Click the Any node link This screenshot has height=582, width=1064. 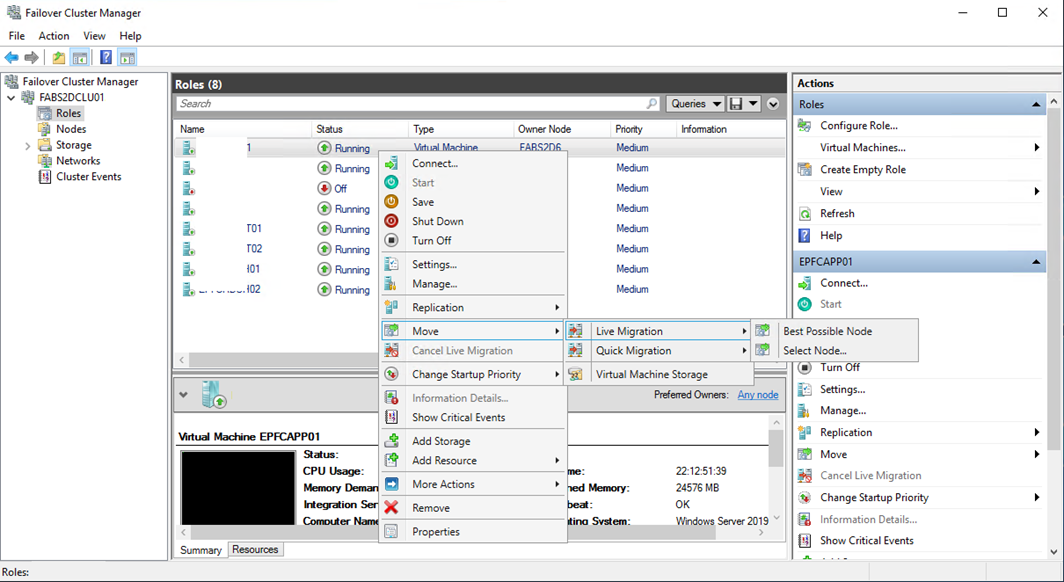click(758, 395)
